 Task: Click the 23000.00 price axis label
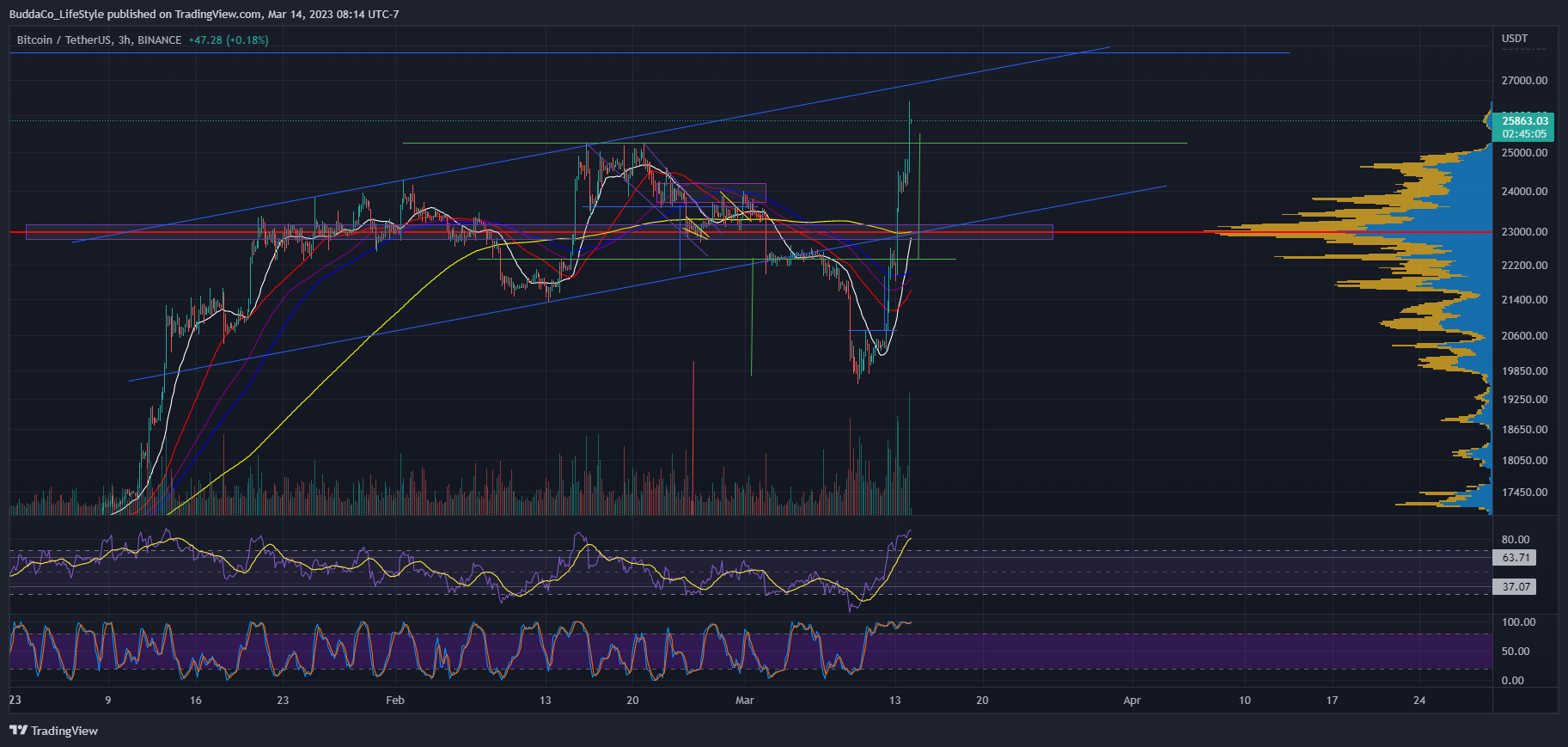[x=1524, y=232]
